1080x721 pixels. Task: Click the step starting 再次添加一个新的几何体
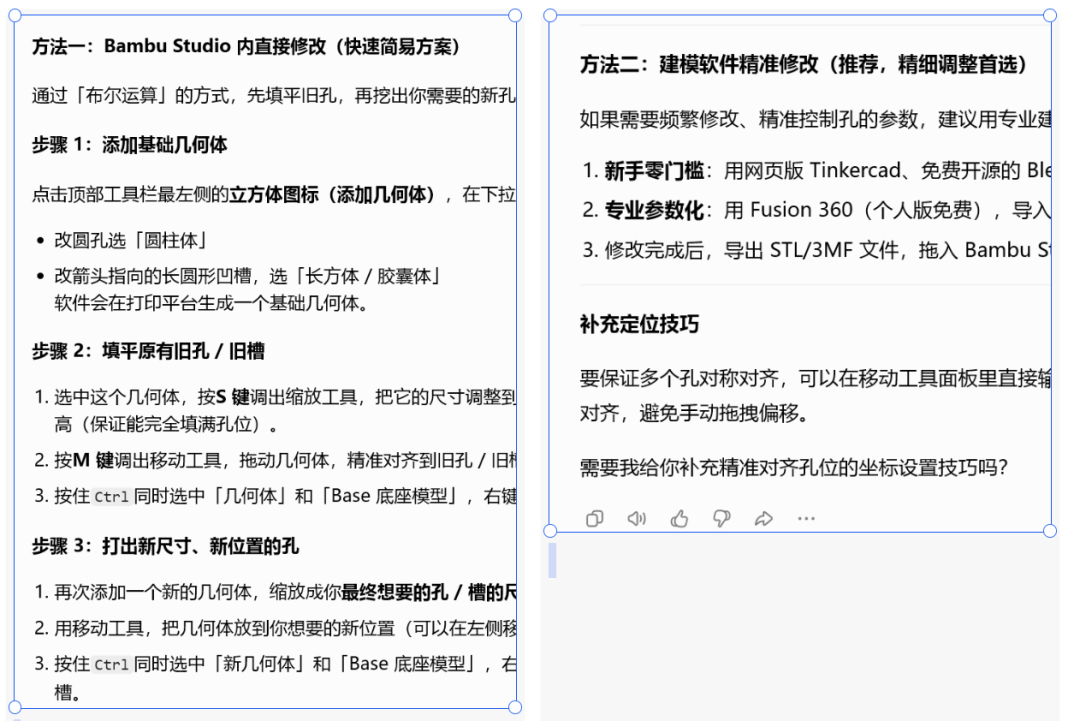click(x=284, y=592)
